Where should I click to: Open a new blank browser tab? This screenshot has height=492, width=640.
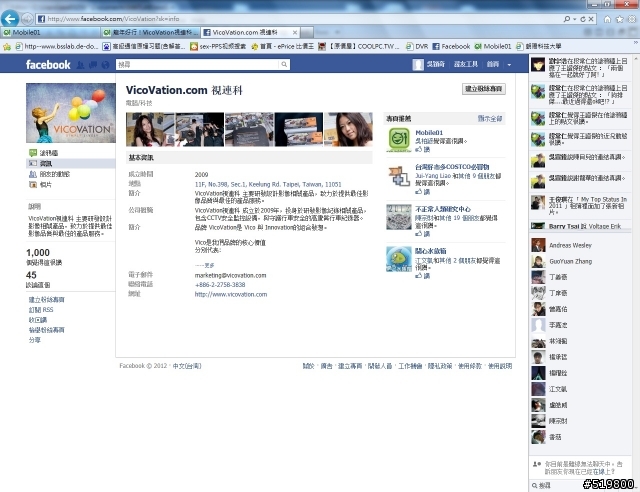coord(307,33)
